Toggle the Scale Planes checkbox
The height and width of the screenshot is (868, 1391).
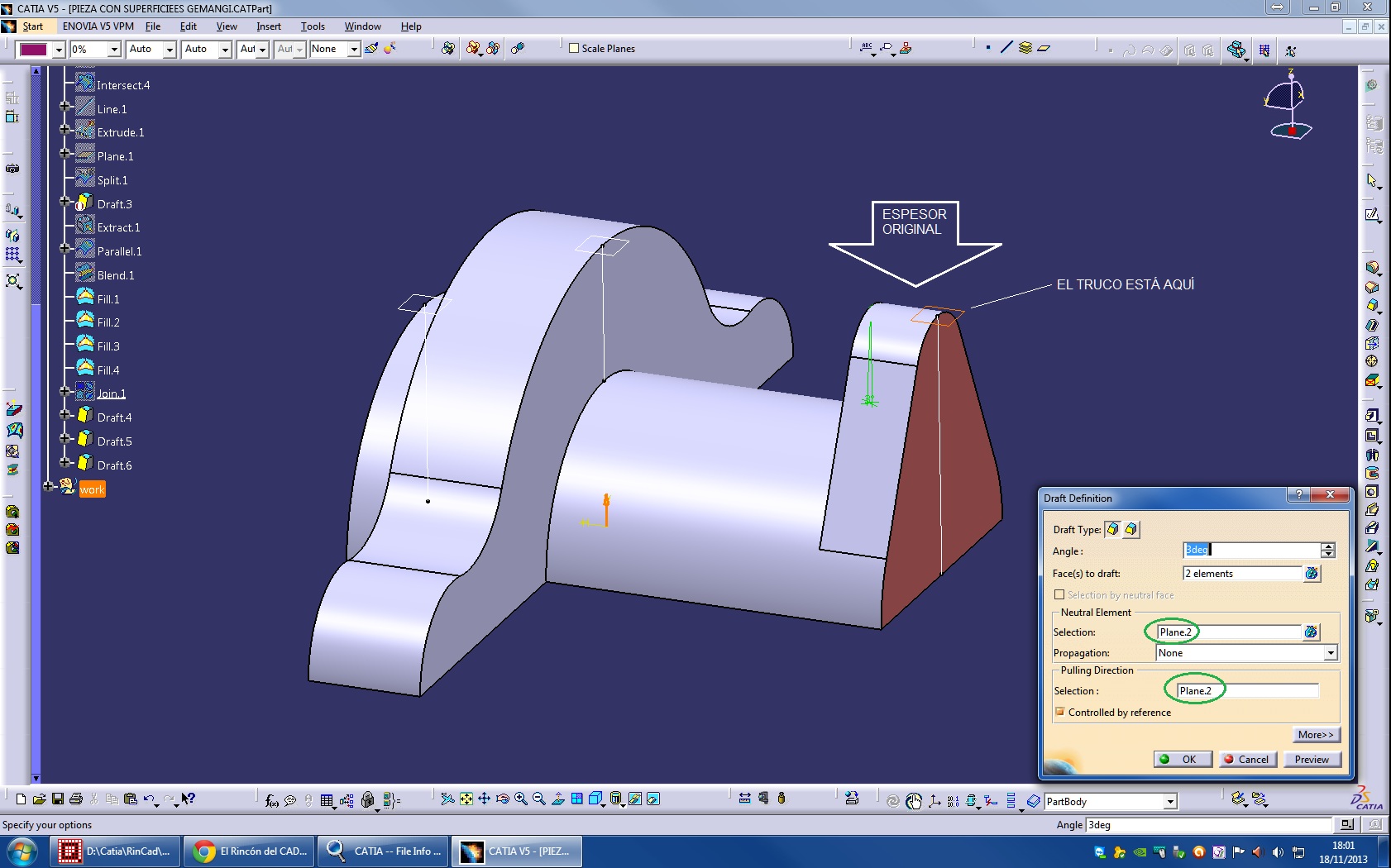tap(574, 48)
